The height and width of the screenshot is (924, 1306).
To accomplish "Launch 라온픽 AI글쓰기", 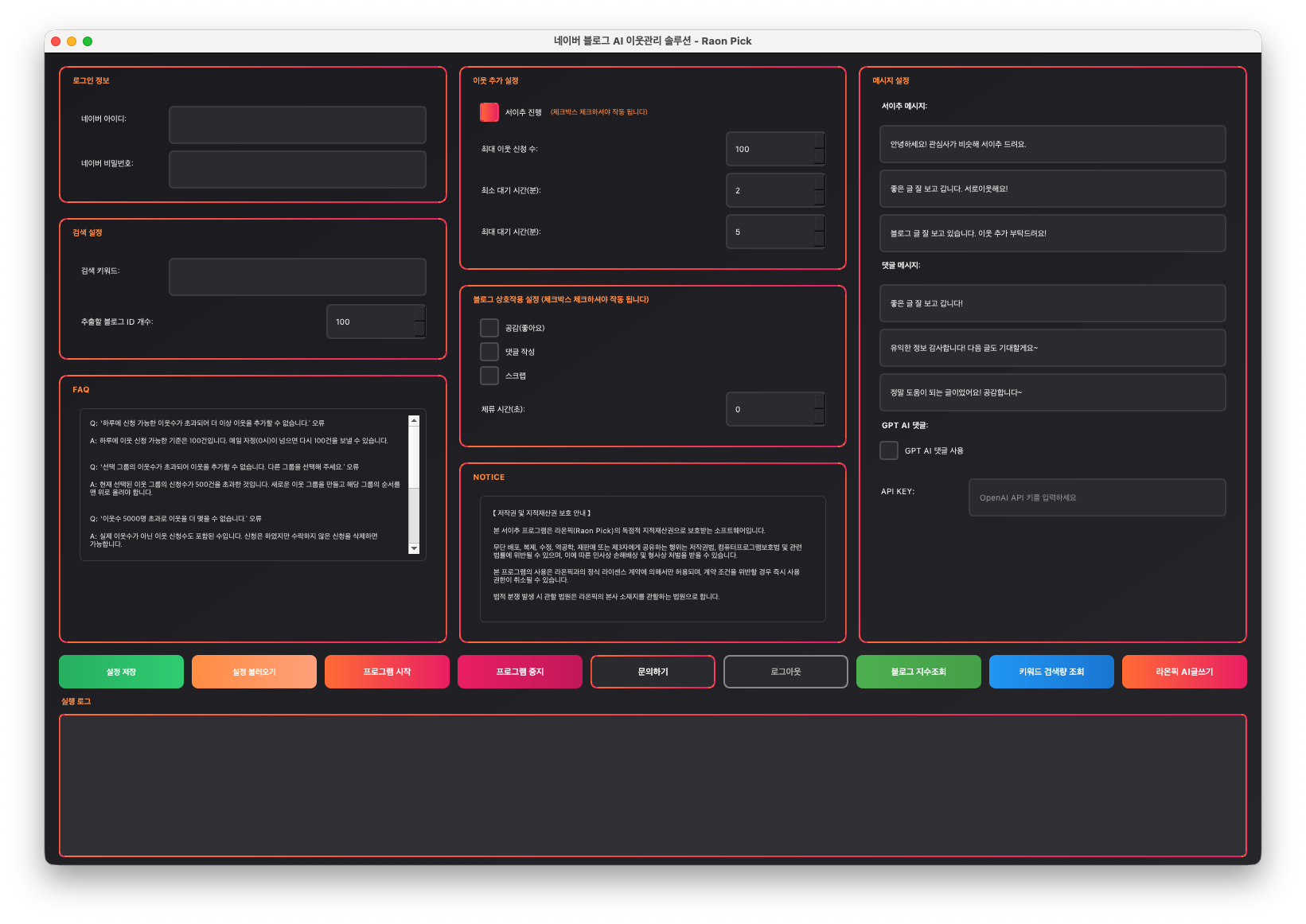I will pyautogui.click(x=1184, y=672).
